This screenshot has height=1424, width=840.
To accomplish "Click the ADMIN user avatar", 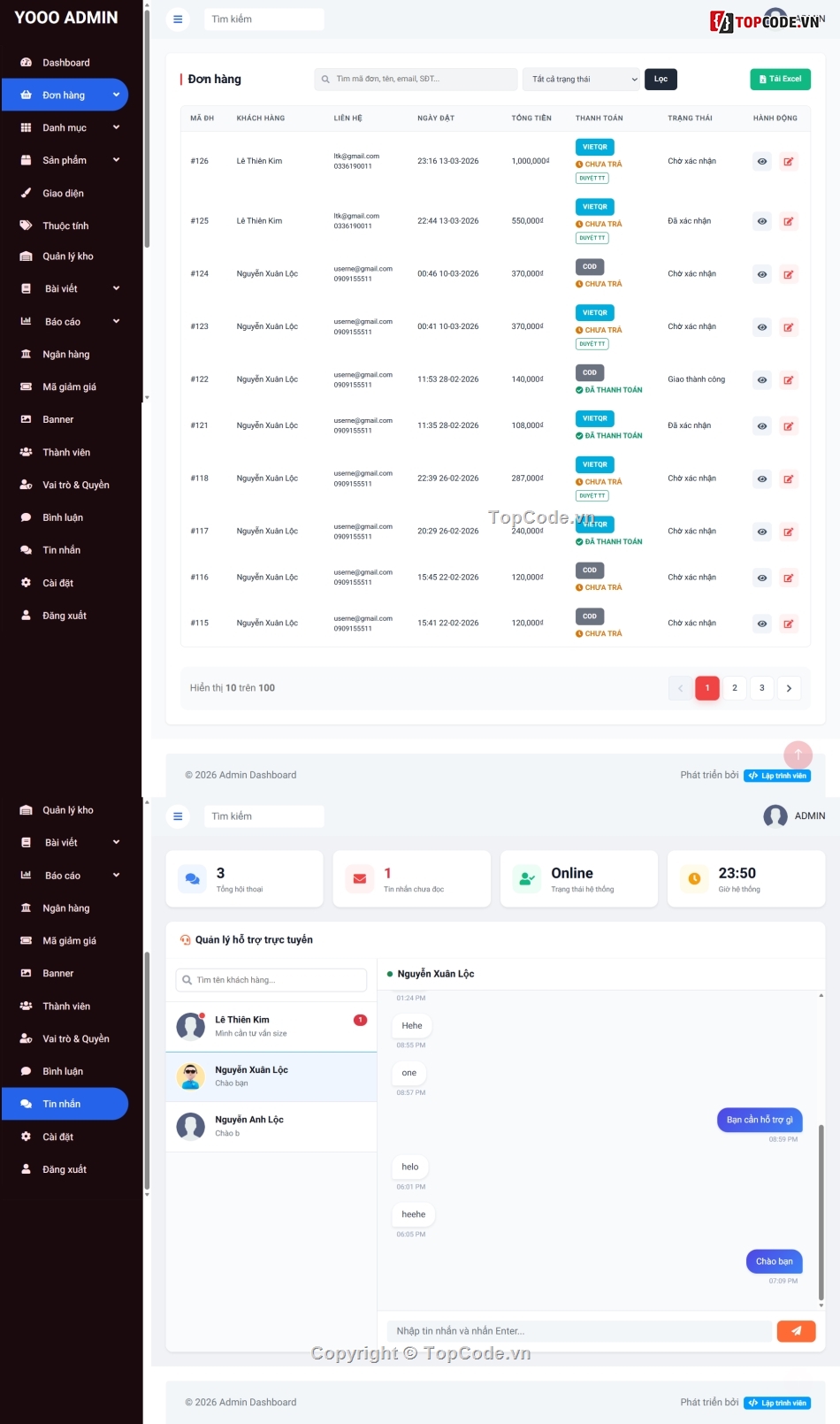I will point(775,816).
